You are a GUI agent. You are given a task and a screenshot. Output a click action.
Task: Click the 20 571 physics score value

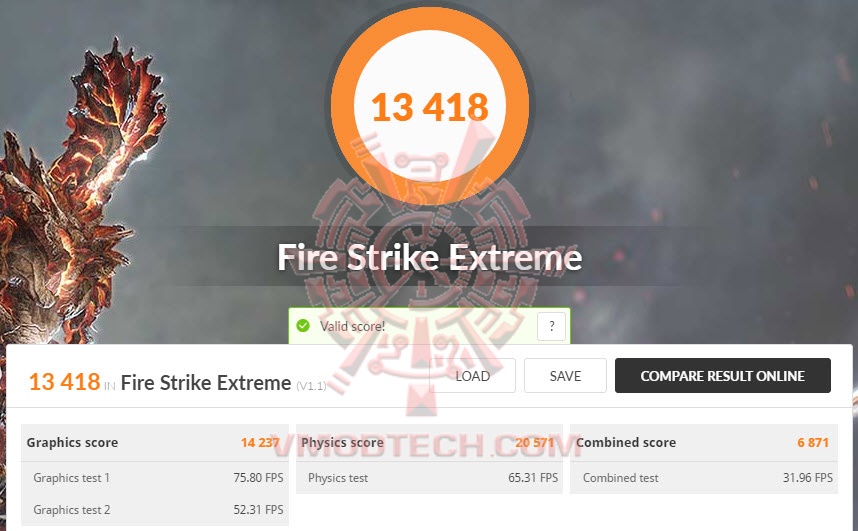(x=535, y=442)
